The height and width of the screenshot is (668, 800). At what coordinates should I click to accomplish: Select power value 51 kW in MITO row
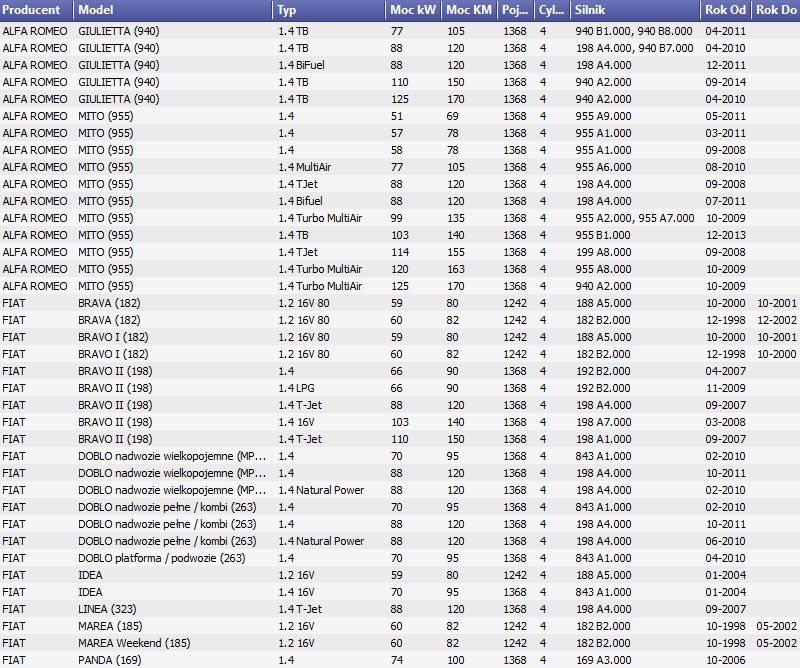point(396,116)
